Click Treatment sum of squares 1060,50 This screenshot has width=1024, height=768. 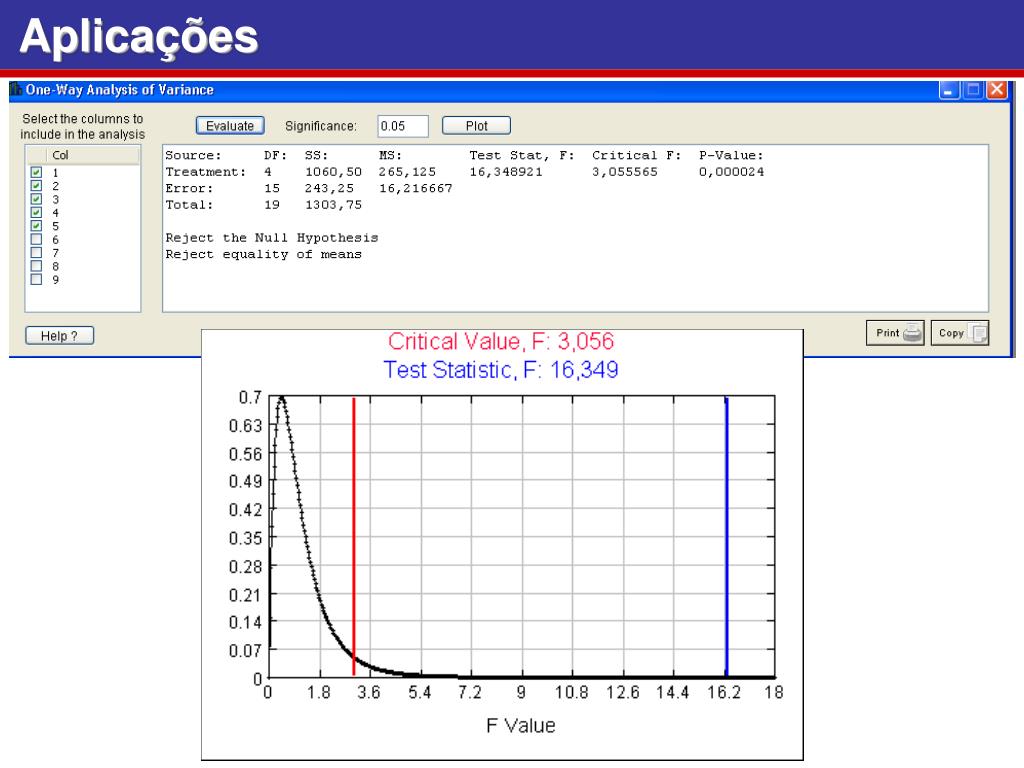[333, 172]
